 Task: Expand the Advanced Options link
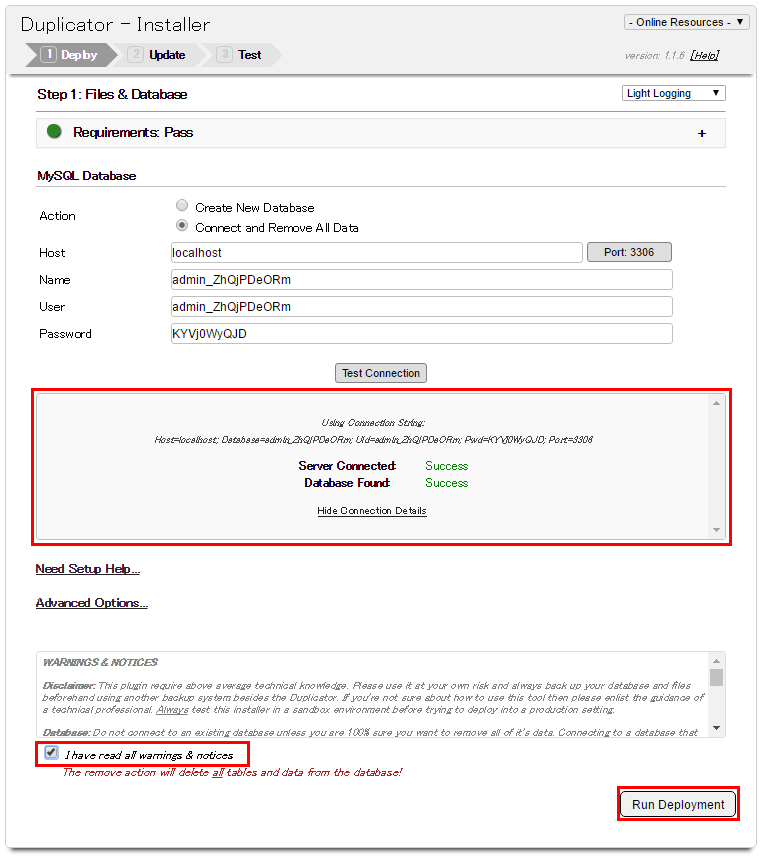pyautogui.click(x=92, y=603)
